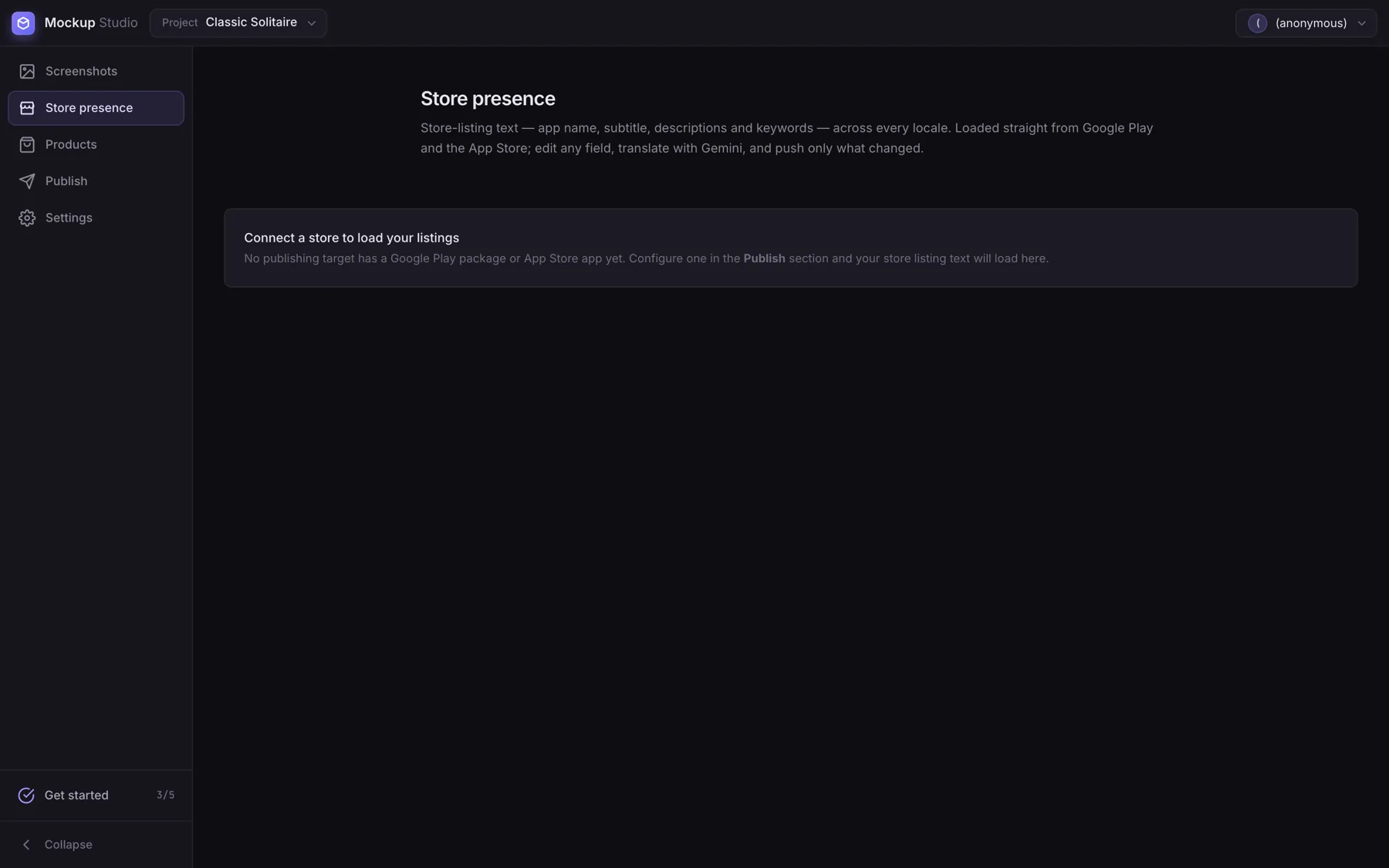Click the Mockup Studio brand name

[91, 23]
